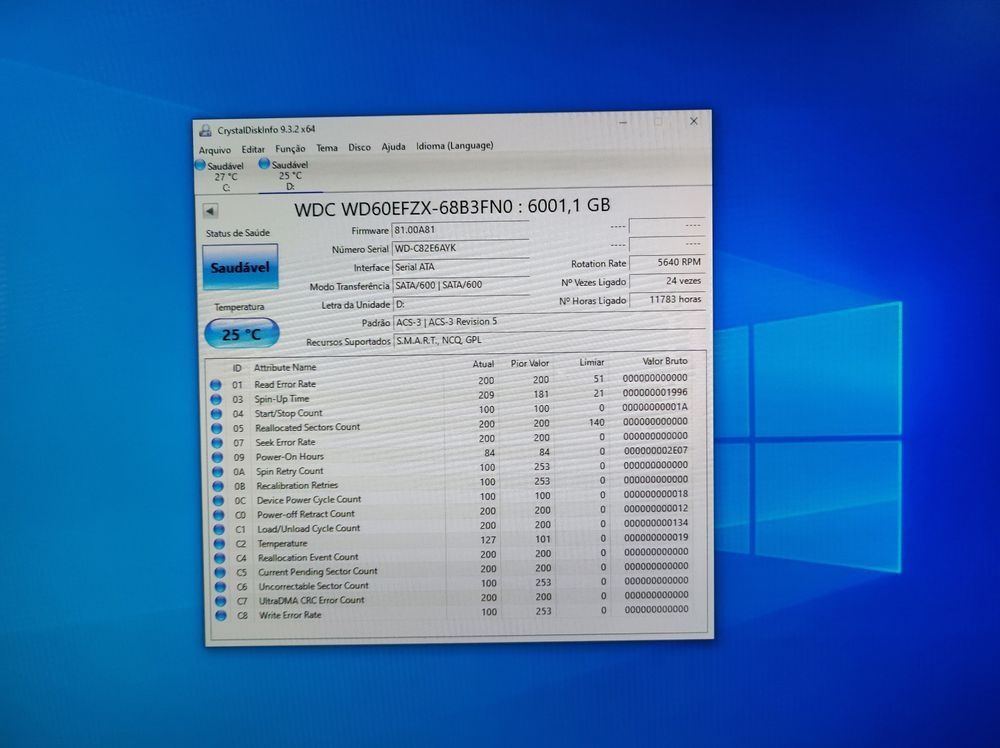
Task: Open the Tema menu
Action: coord(327,148)
